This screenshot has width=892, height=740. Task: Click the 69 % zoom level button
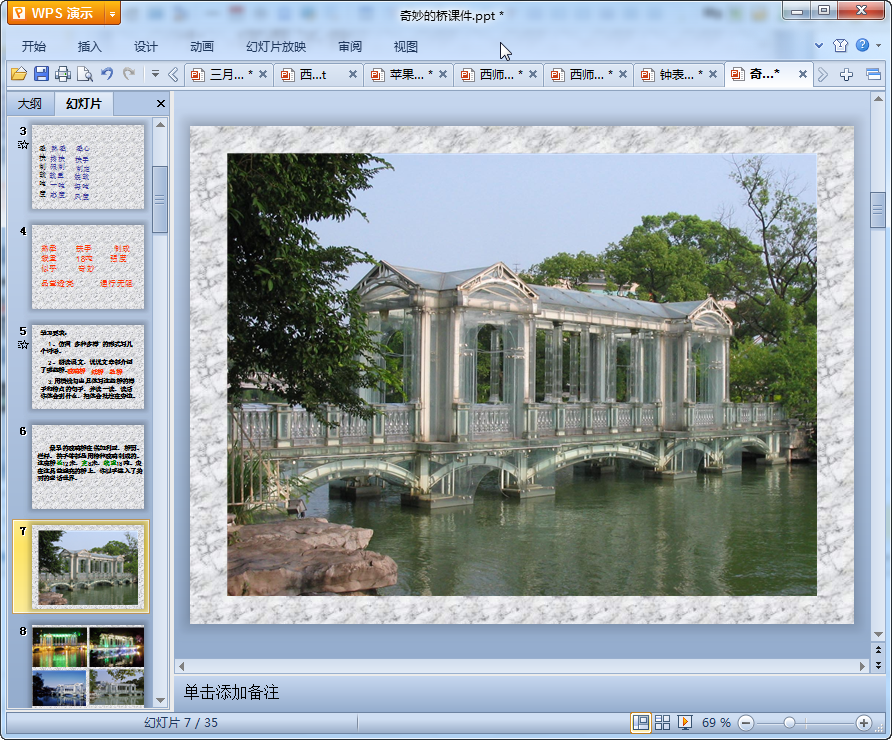point(716,722)
